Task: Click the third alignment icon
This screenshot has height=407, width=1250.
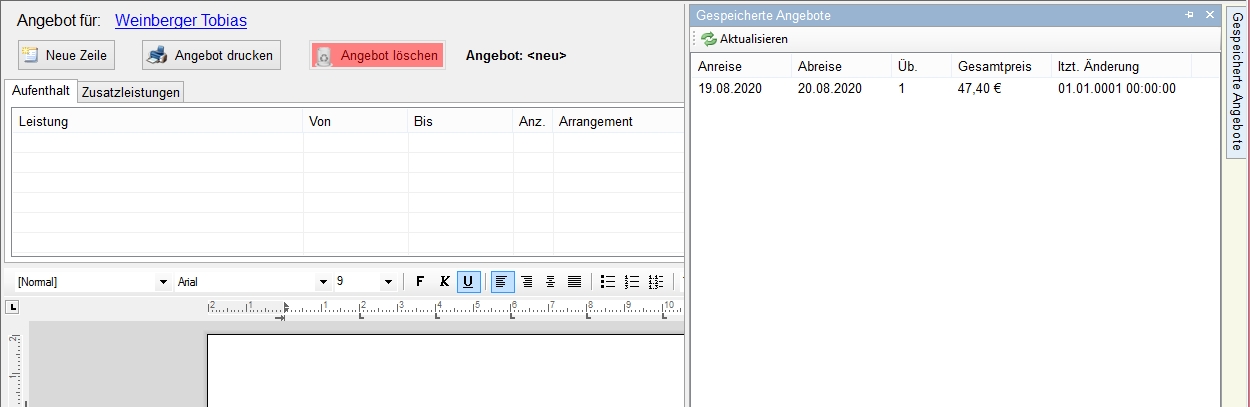Action: [x=550, y=282]
